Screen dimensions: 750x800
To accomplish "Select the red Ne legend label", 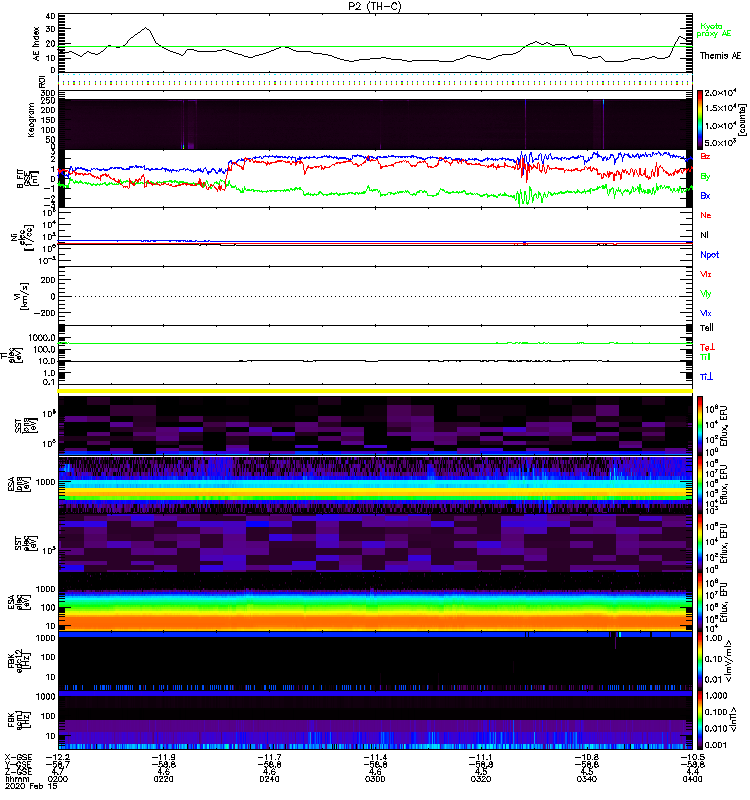I will pyautogui.click(x=706, y=215).
